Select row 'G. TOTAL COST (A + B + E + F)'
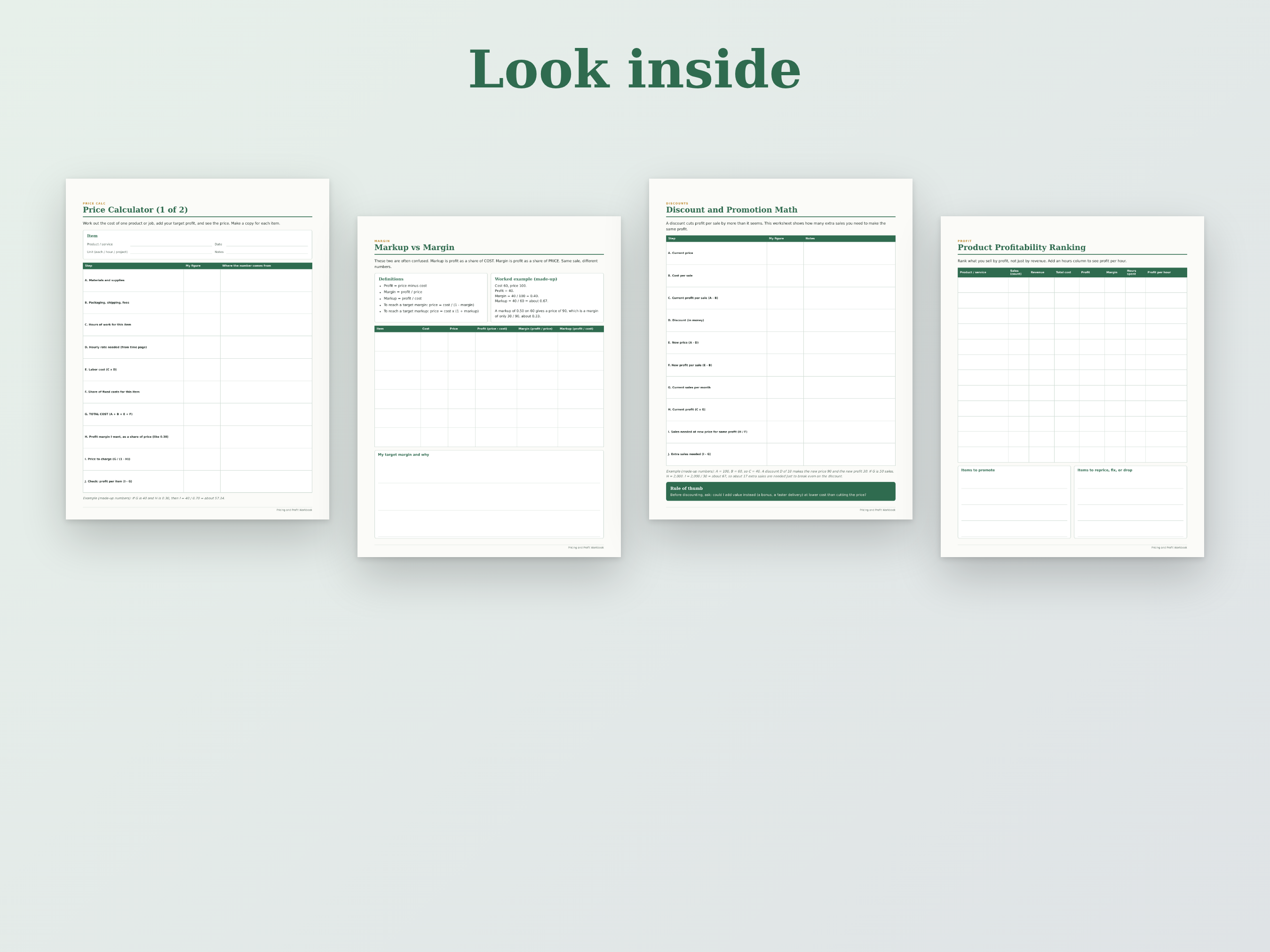 pyautogui.click(x=198, y=414)
